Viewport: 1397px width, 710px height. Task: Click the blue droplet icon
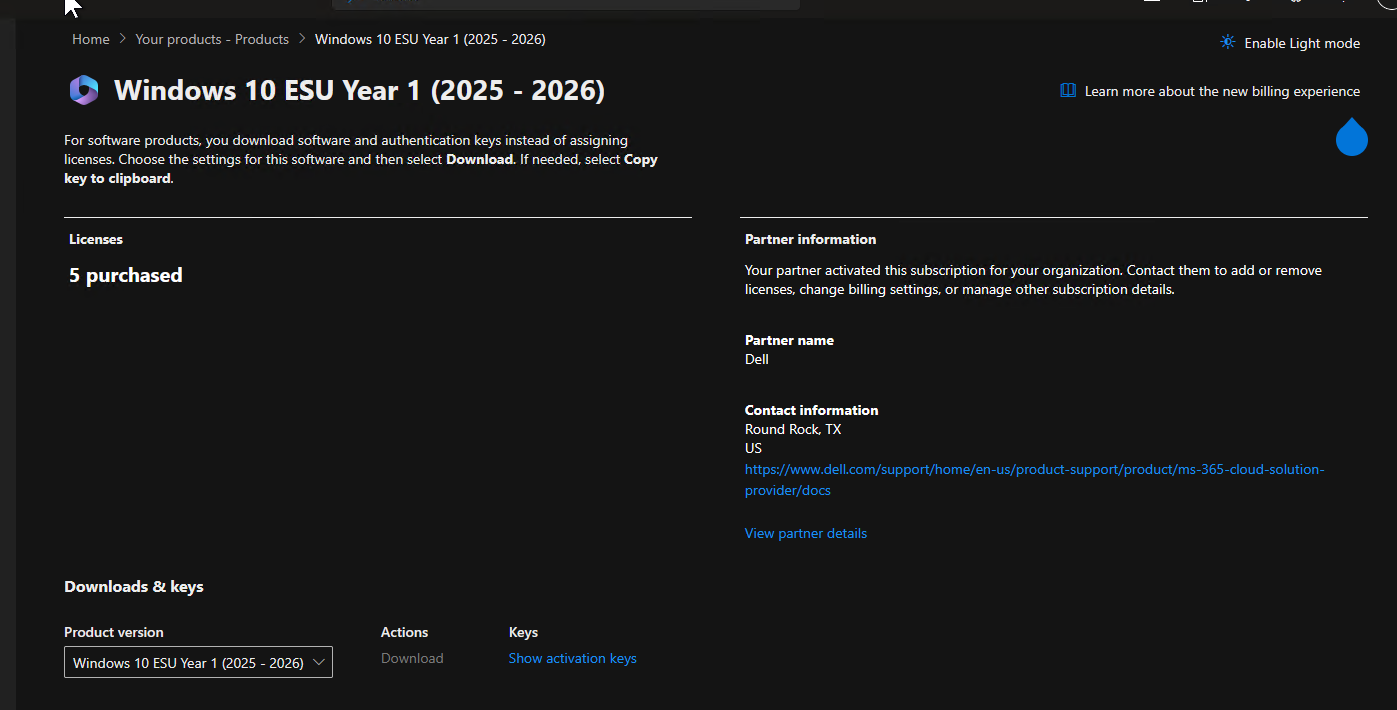tap(1351, 137)
